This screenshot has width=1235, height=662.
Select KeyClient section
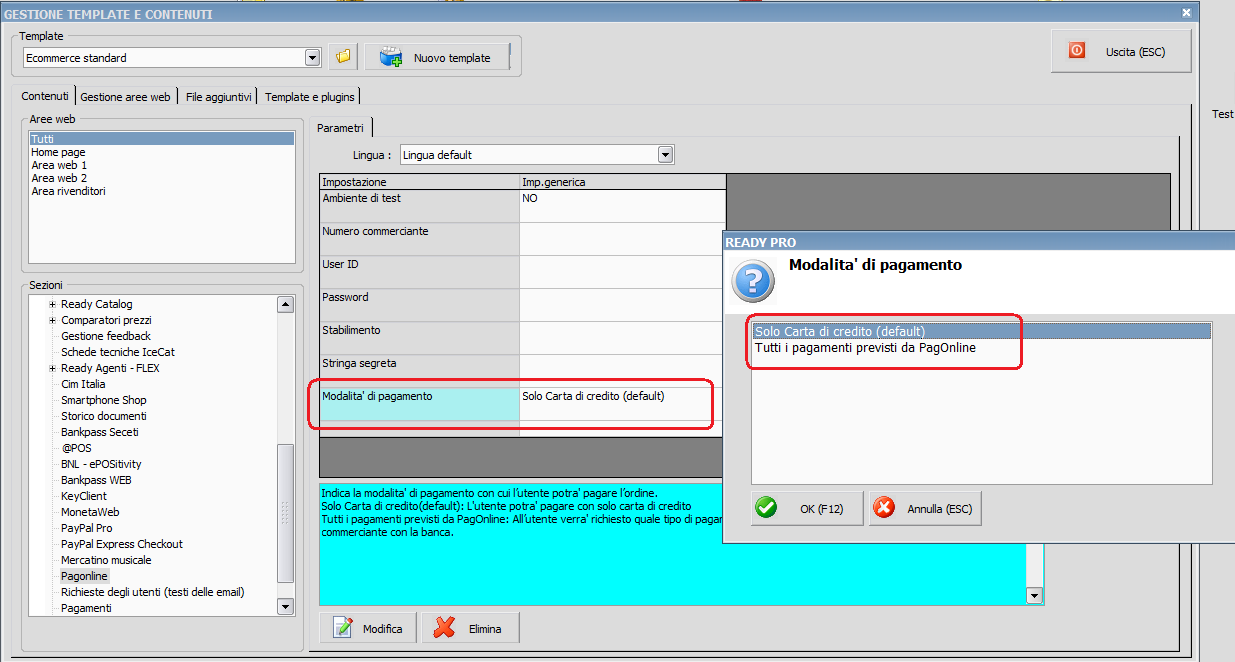84,496
